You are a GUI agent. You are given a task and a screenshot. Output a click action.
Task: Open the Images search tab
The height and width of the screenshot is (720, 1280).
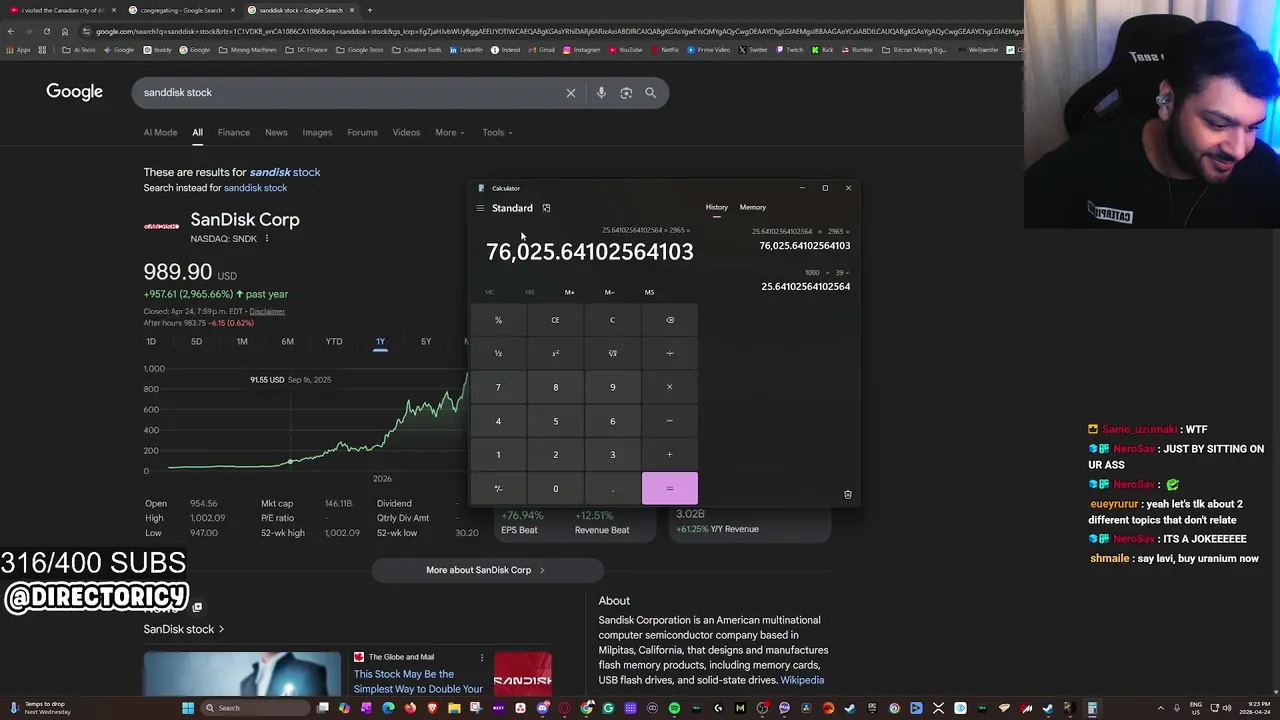pyautogui.click(x=317, y=132)
